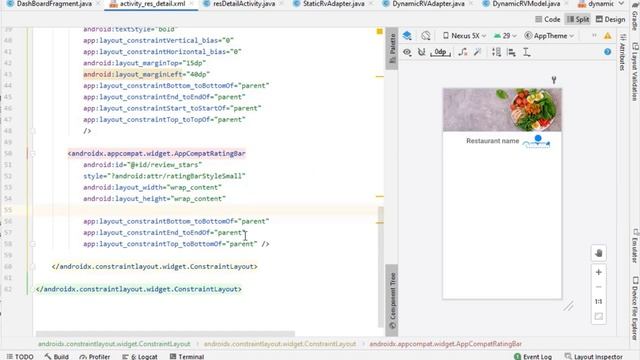Open the API 29 version dropdown

click(x=505, y=36)
